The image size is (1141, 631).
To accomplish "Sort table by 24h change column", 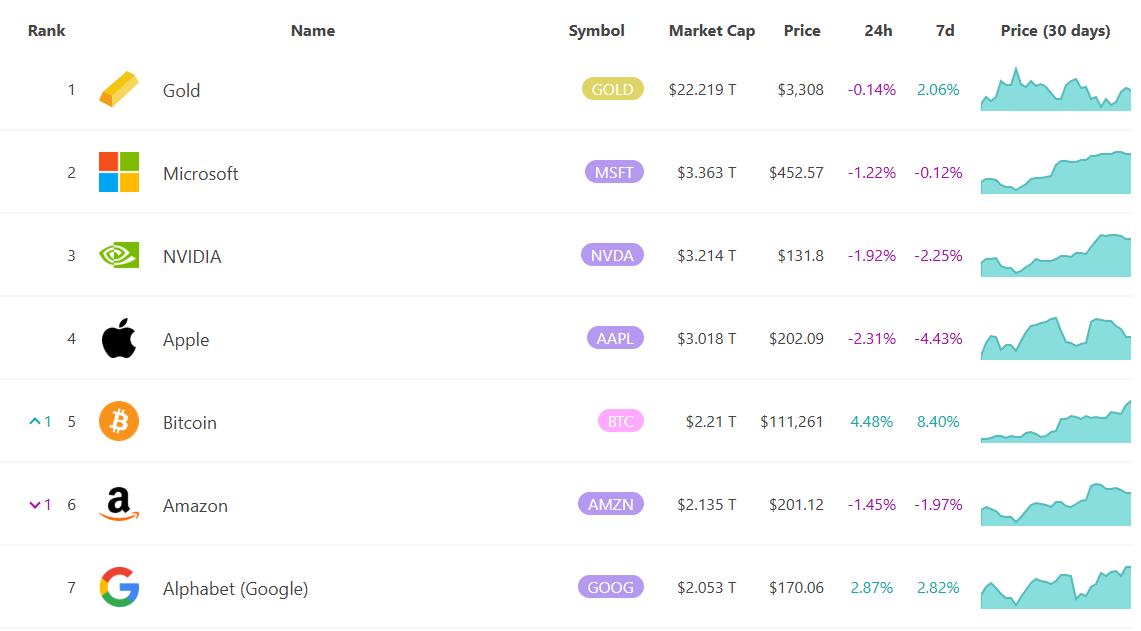I will tap(878, 31).
